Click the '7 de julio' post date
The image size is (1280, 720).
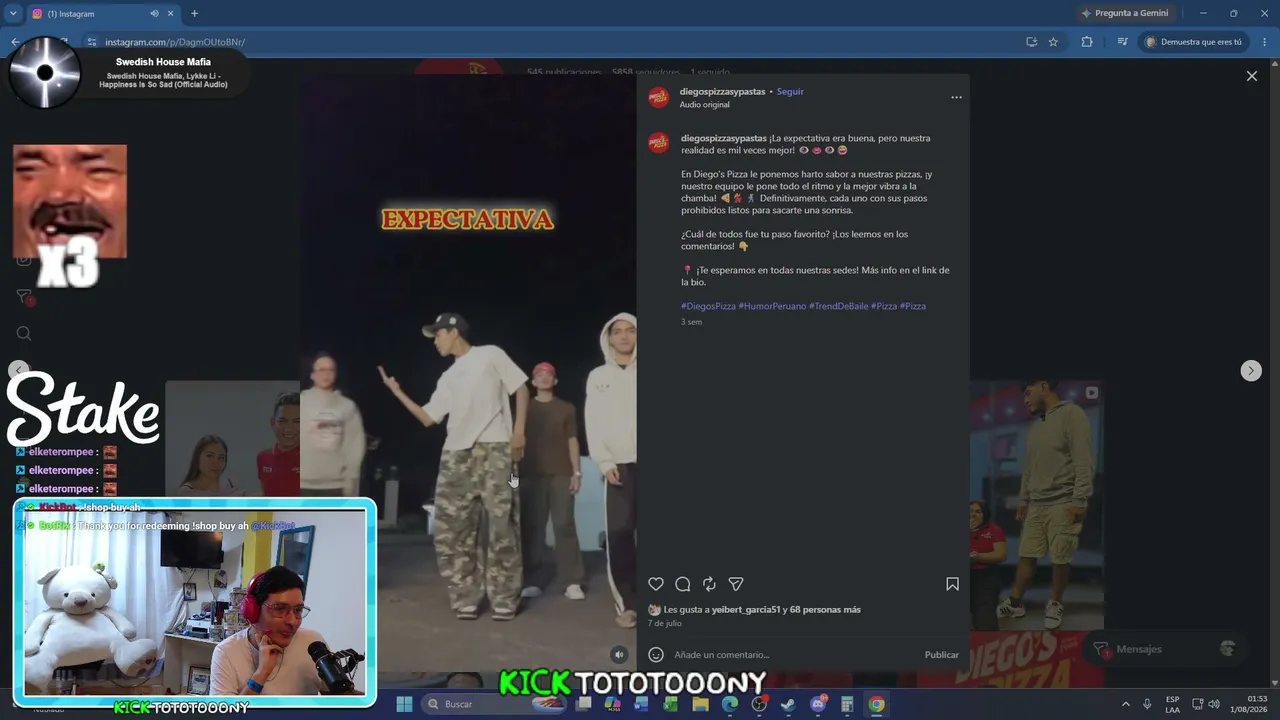tap(664, 623)
